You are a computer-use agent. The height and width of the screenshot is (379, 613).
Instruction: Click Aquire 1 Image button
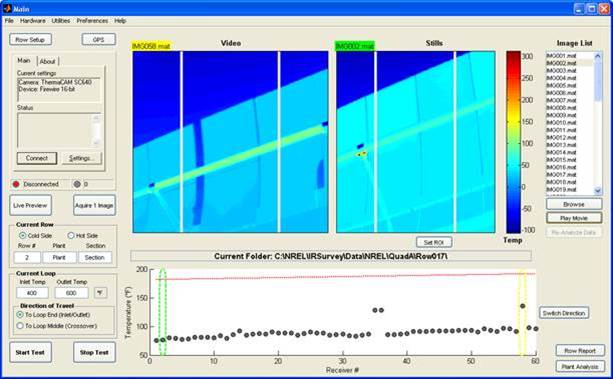94,205
